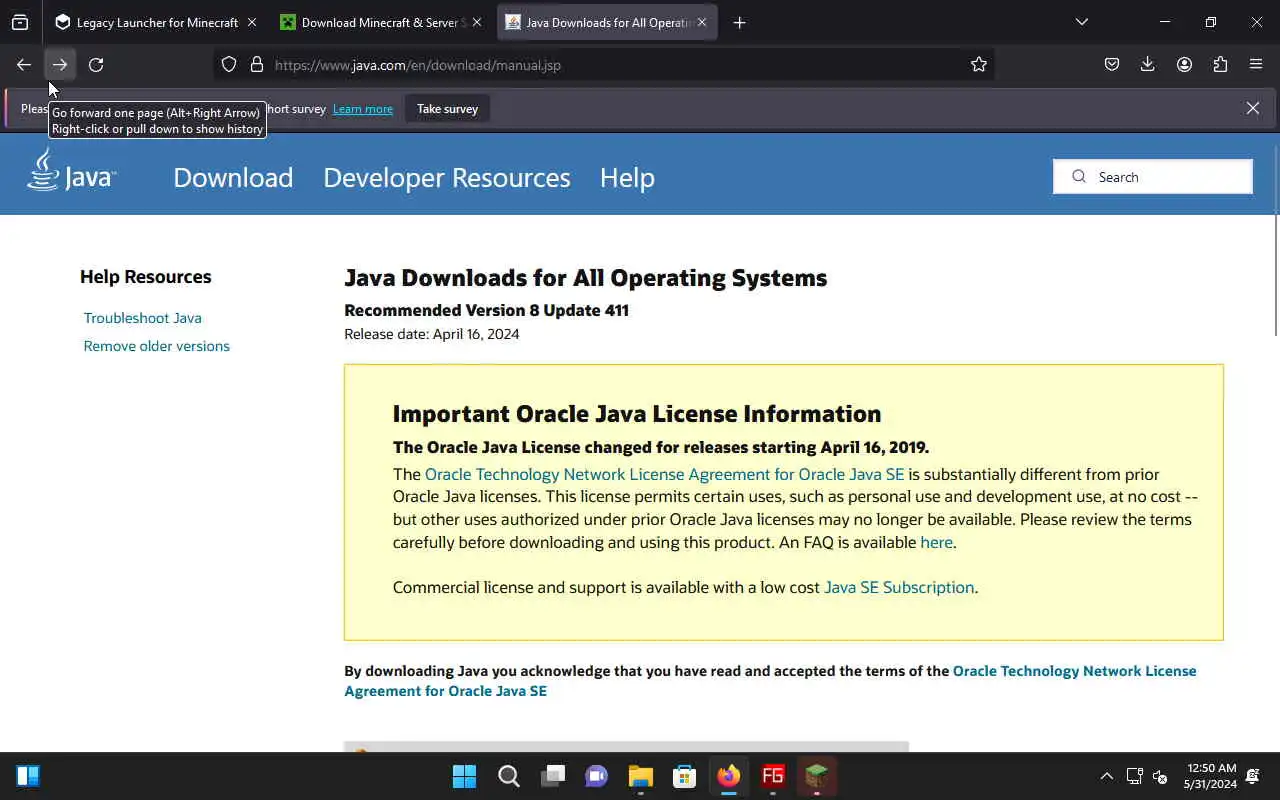1280x800 pixels.
Task: Open the FAQ 'here' link
Action: pos(936,542)
